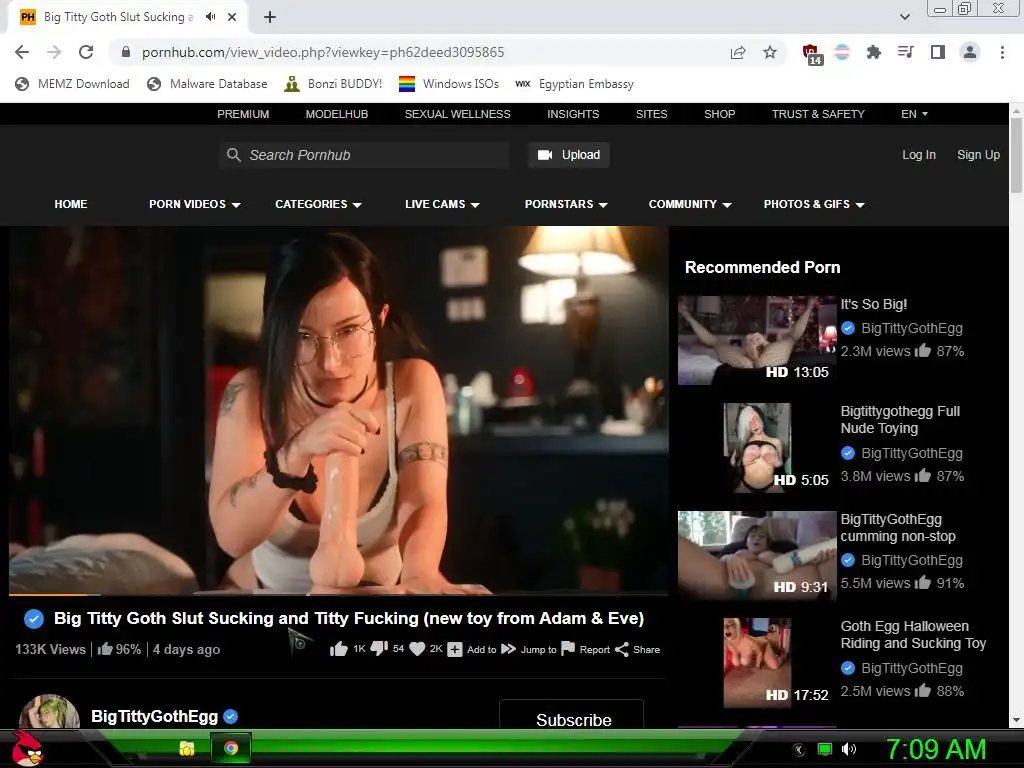The height and width of the screenshot is (768, 1024).
Task: Focus the Search field on the site
Action: click(364, 155)
